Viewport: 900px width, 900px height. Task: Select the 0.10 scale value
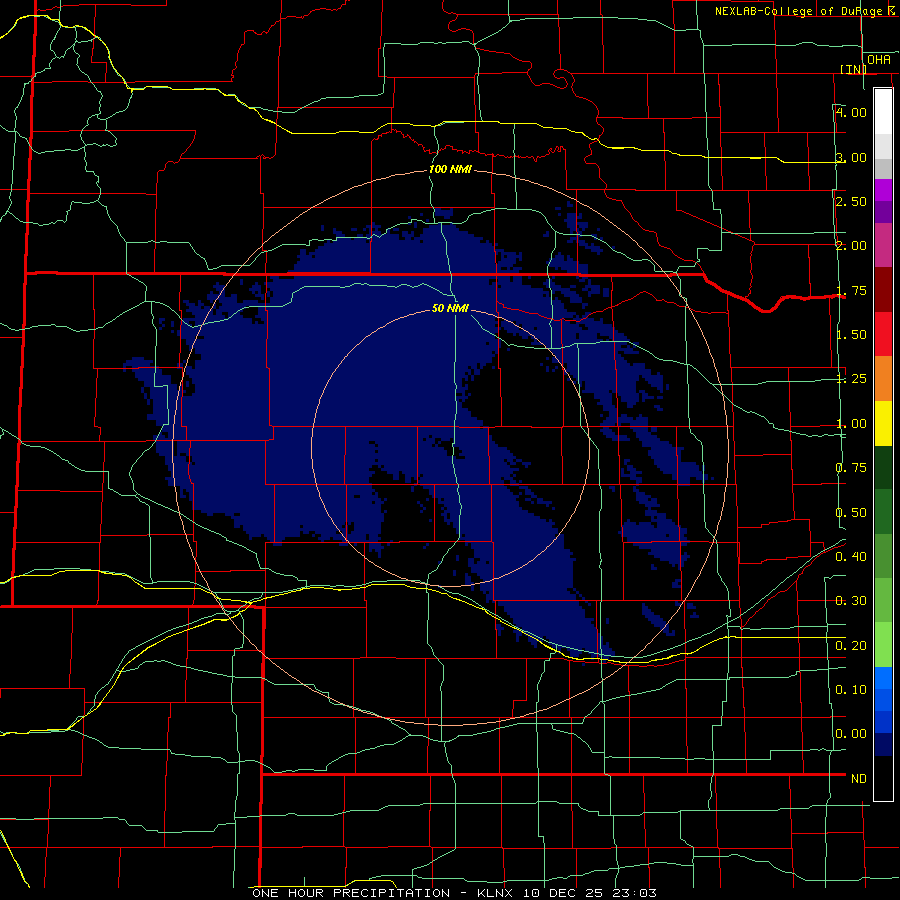coord(851,690)
